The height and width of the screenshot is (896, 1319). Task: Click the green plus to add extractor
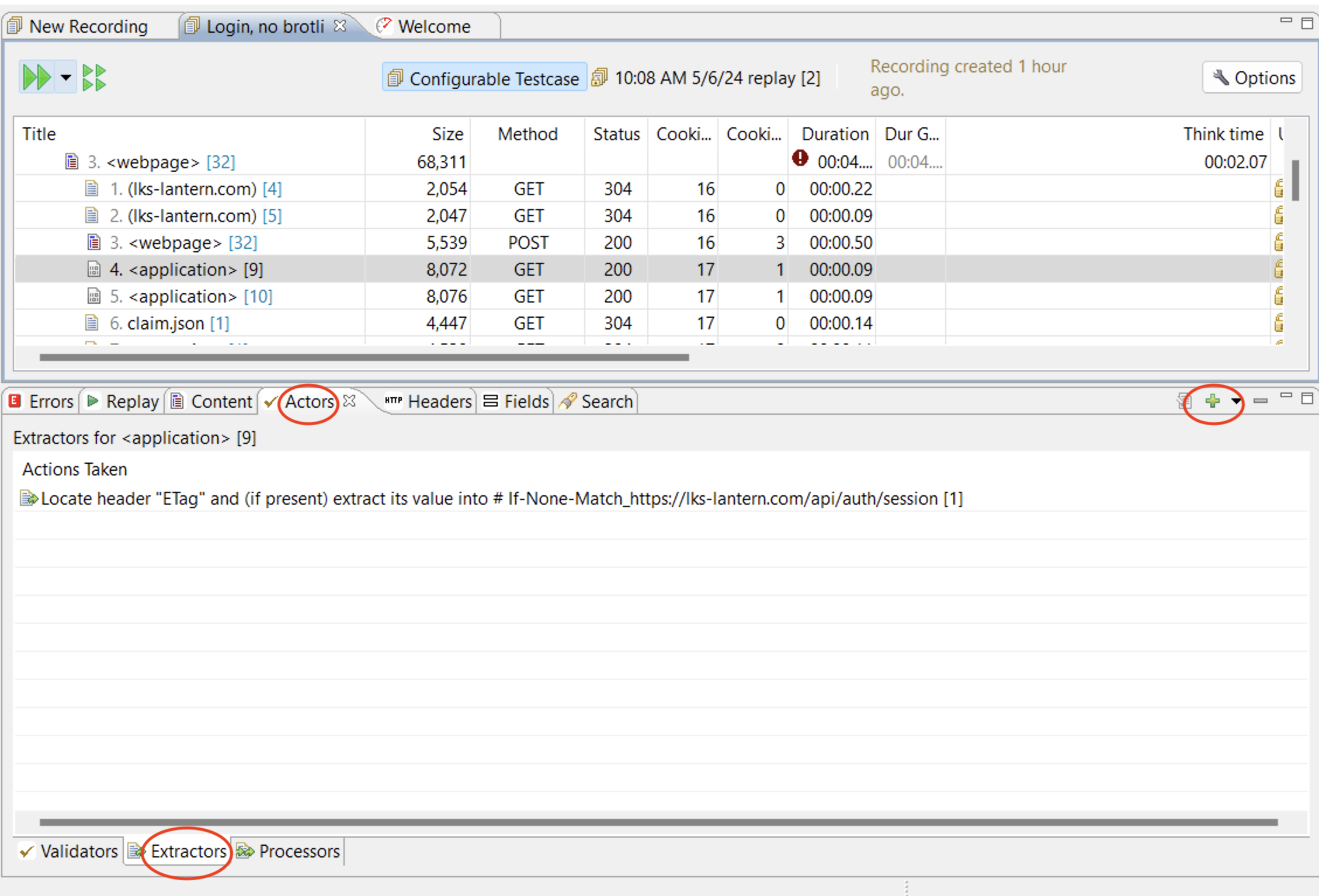click(x=1213, y=401)
